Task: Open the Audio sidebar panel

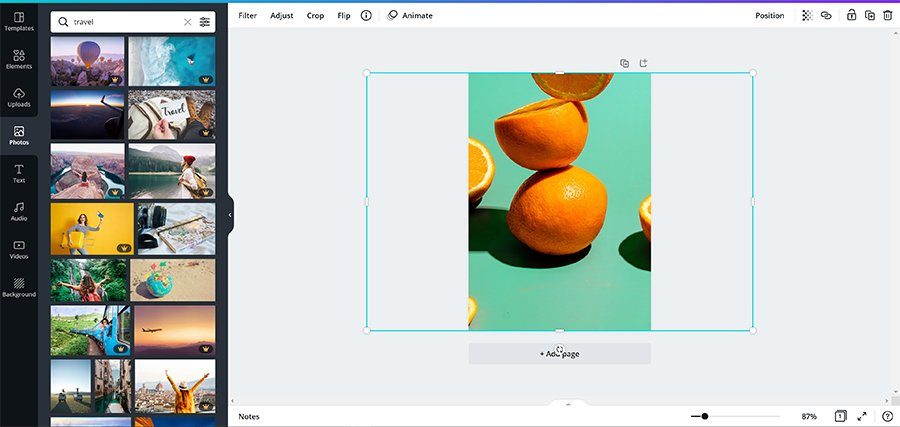Action: coord(19,212)
